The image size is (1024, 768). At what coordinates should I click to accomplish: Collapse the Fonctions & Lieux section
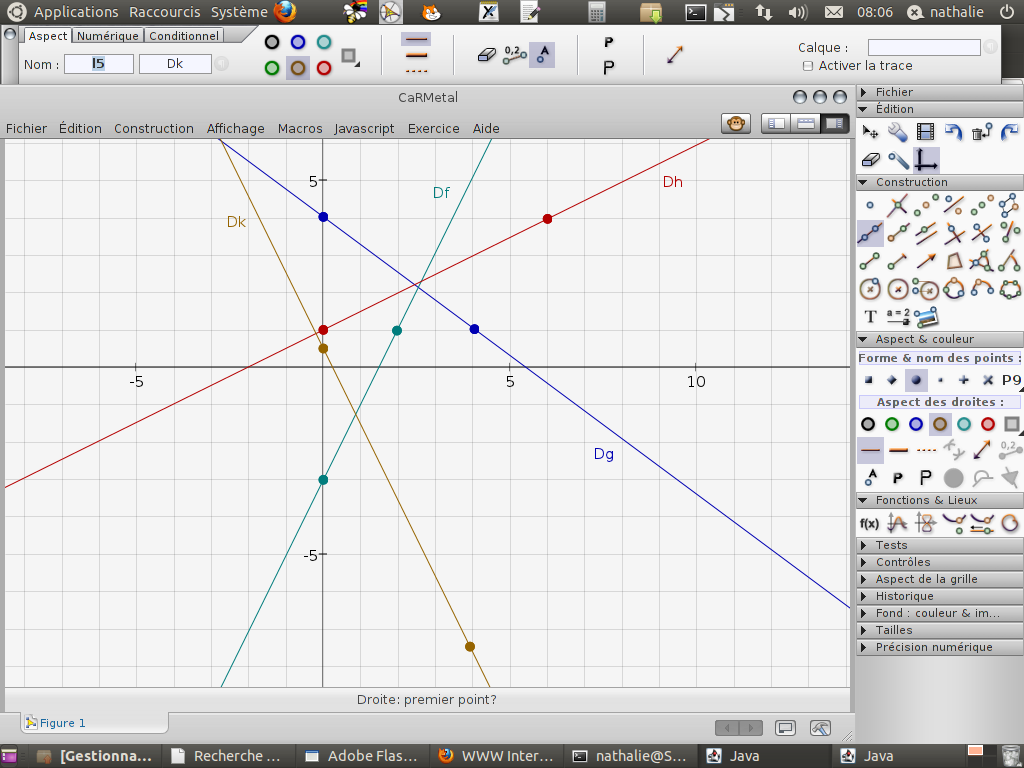tap(940, 500)
